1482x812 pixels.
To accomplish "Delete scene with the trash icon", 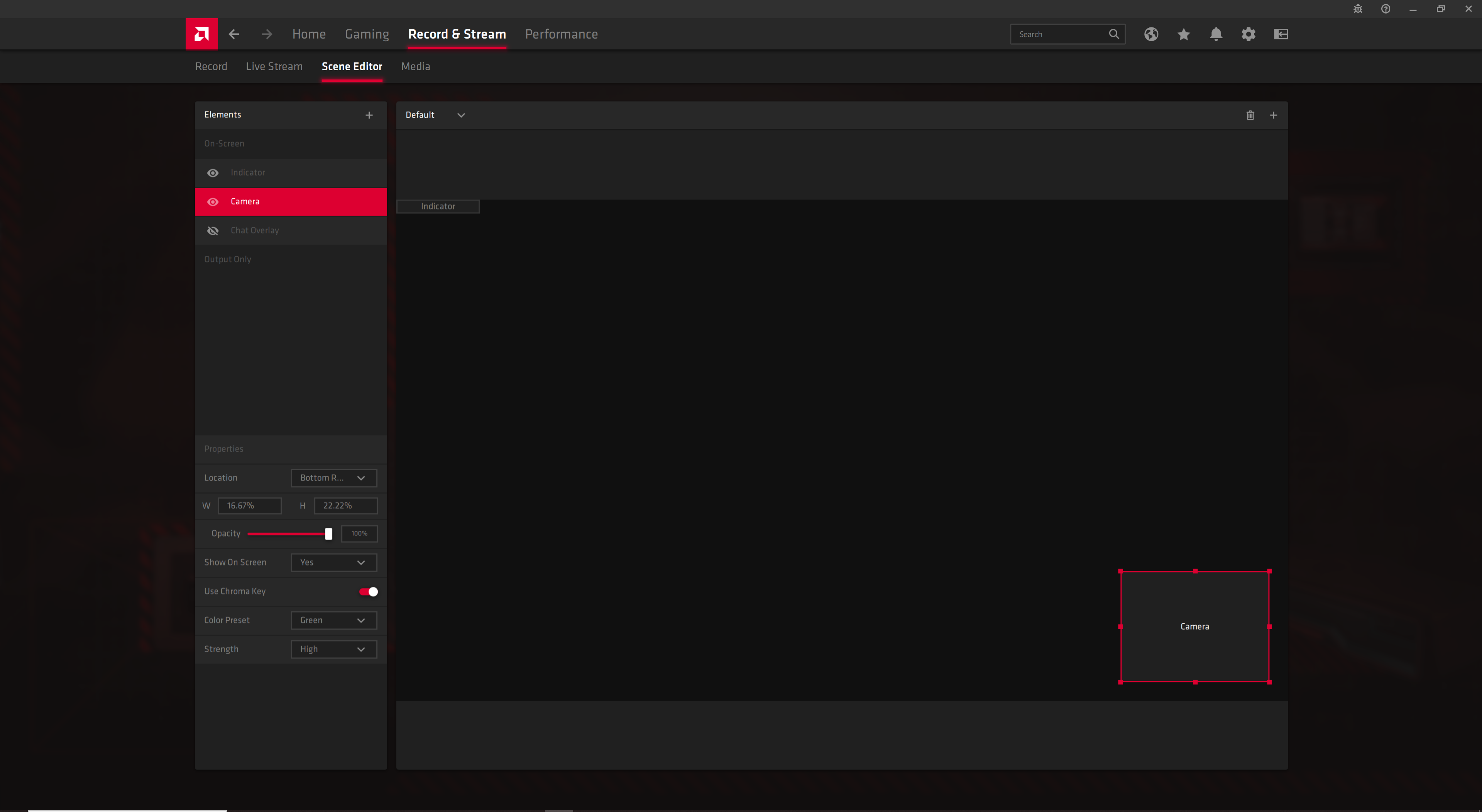I will tap(1250, 115).
